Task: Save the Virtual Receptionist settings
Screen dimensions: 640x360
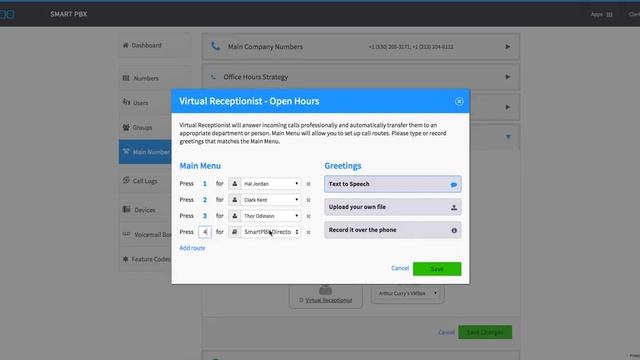Action: (437, 269)
